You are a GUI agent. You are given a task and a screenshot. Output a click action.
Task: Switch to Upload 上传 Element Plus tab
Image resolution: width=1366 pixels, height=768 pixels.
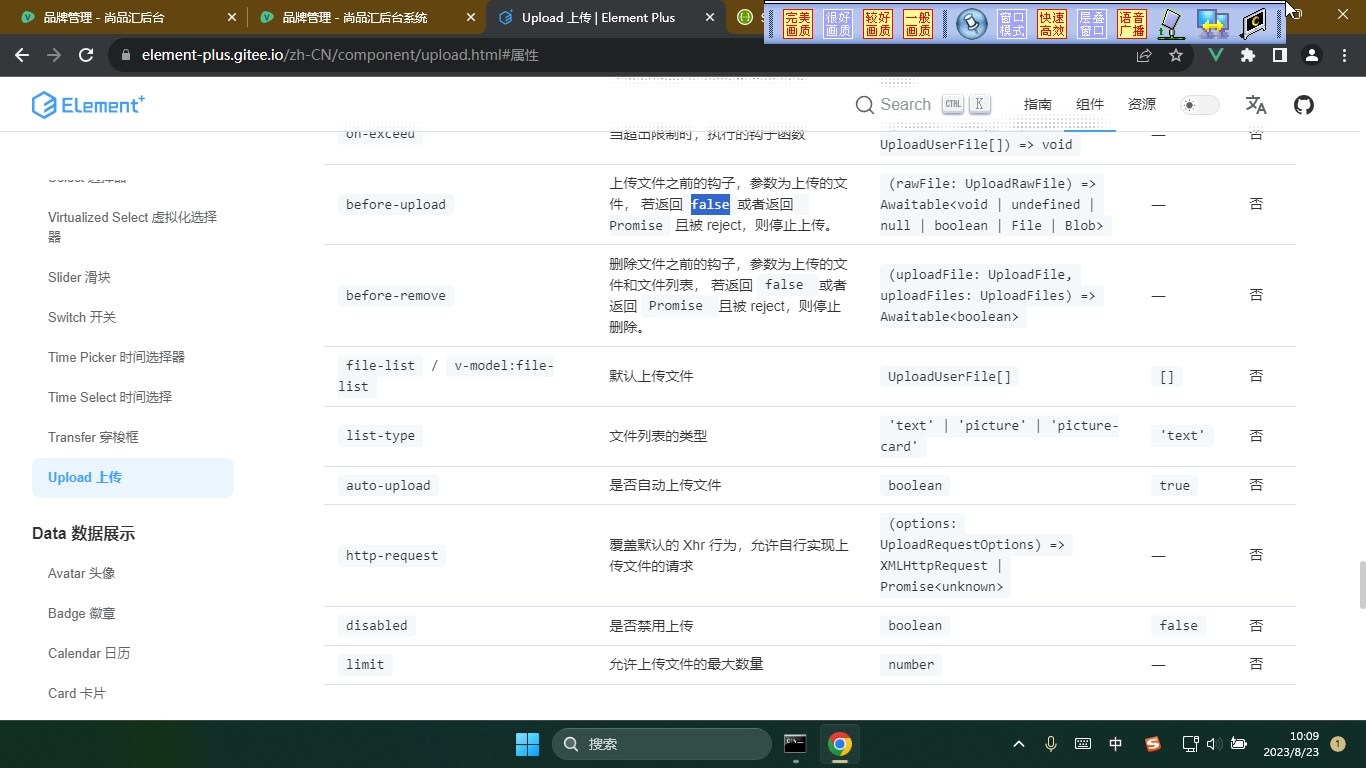[x=606, y=18]
